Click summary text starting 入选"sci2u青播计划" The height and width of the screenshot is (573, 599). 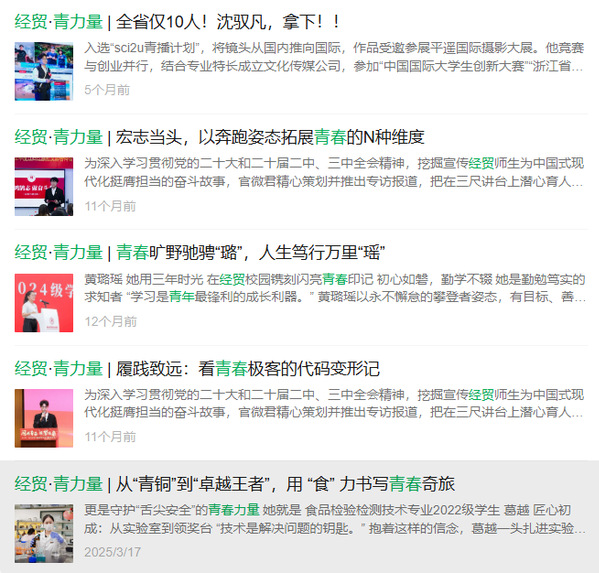click(334, 57)
